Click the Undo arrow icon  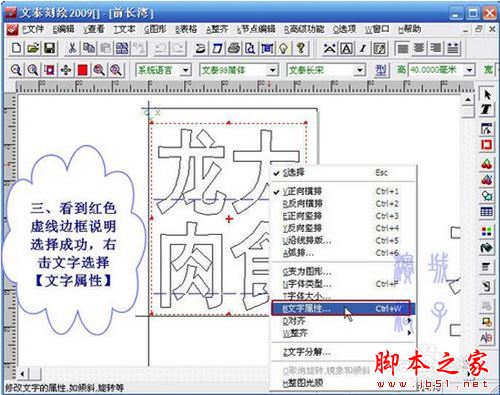[162, 49]
